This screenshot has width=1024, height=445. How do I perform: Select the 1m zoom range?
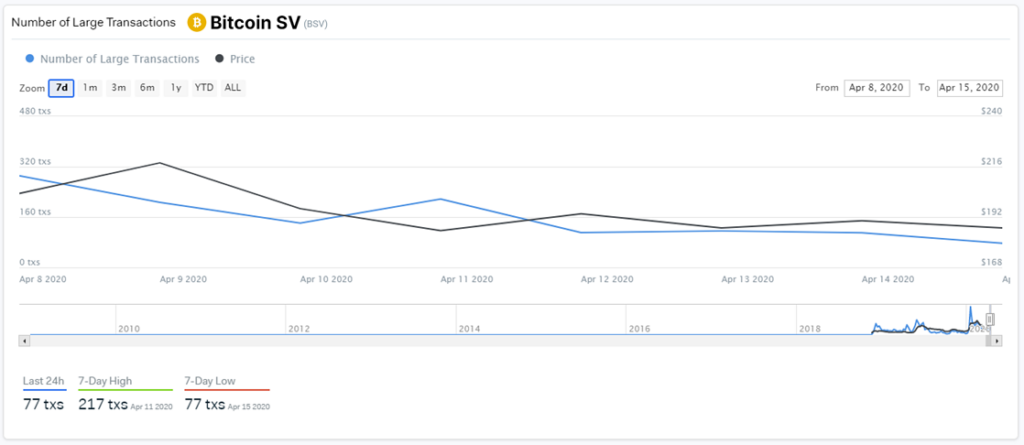click(90, 88)
